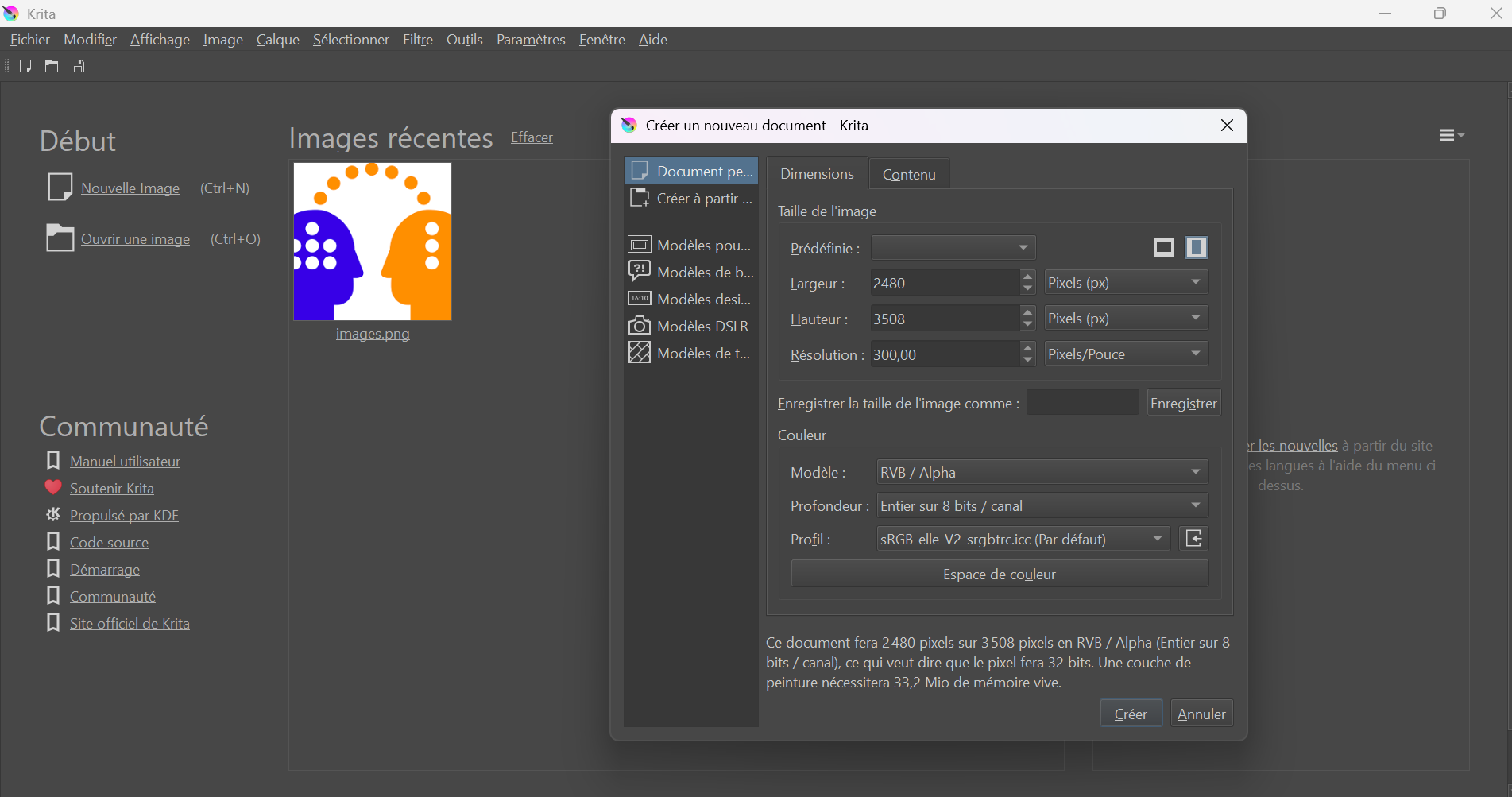
Task: Close the Créer un nouveau document dialog
Action: [x=1227, y=126]
